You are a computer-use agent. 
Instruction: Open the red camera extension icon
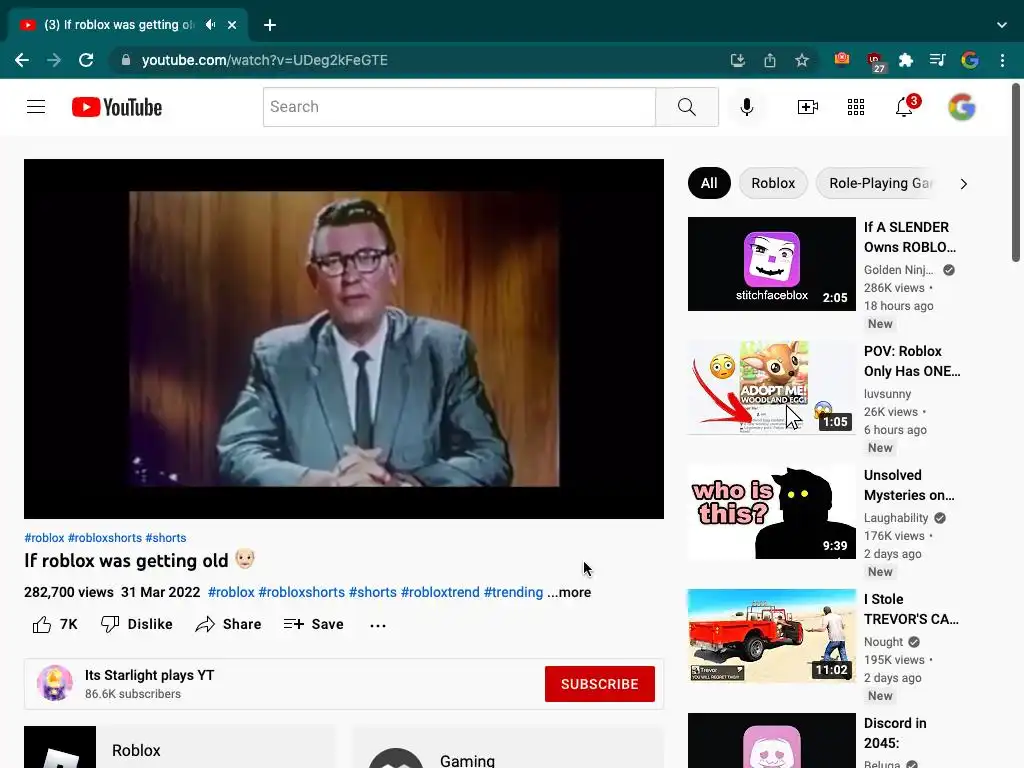pos(842,59)
